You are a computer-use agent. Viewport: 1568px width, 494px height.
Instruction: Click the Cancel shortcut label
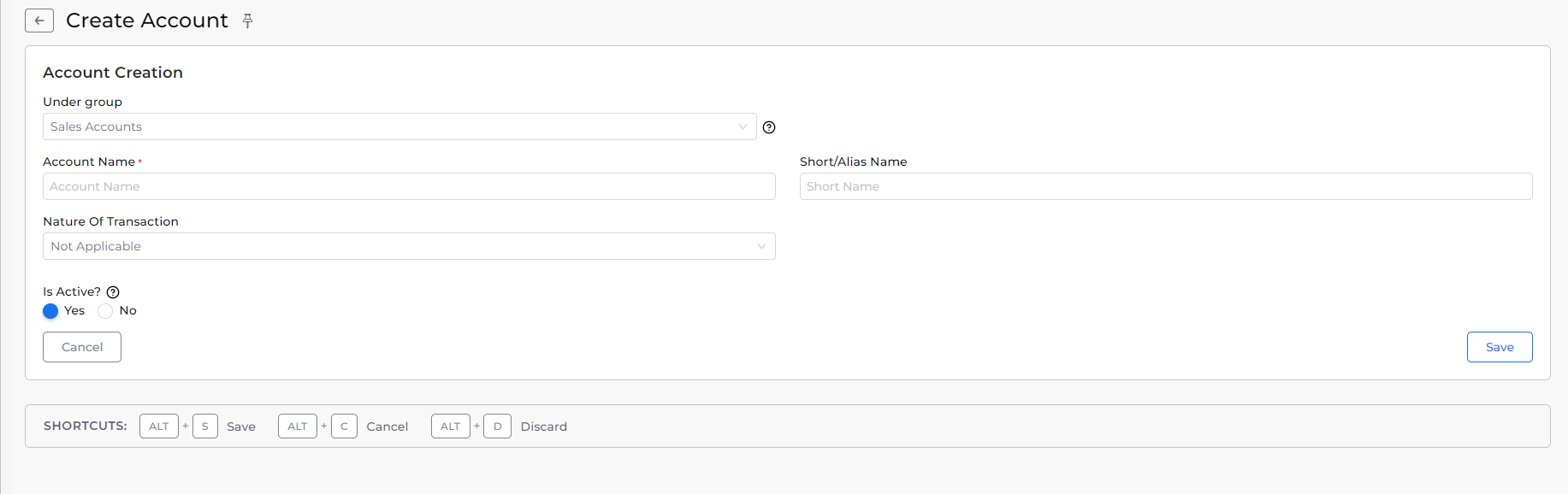tap(388, 426)
